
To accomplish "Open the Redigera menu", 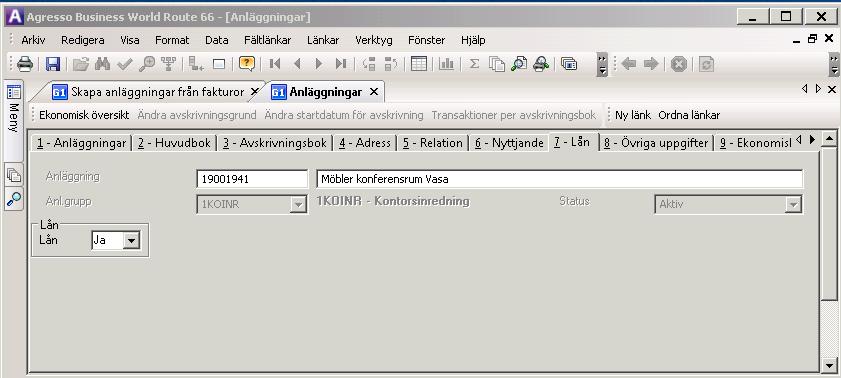I will 83,40.
